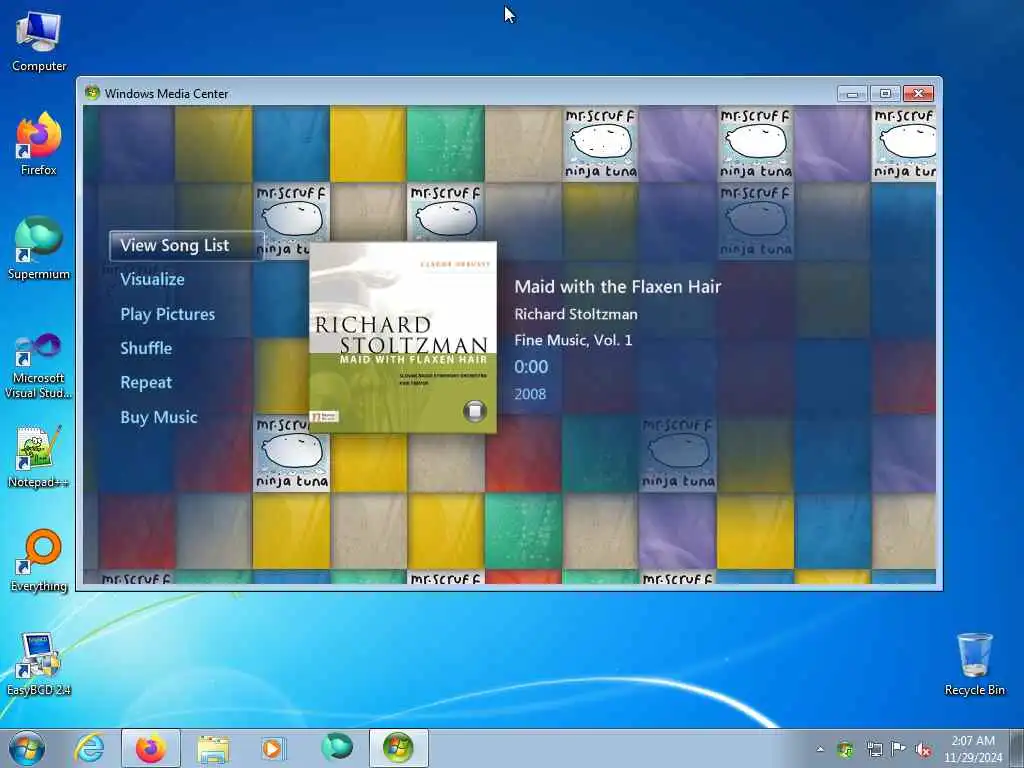Select the EasyBCD 2.4 desktop shortcut
Image resolution: width=1024 pixels, height=768 pixels.
pyautogui.click(x=39, y=664)
